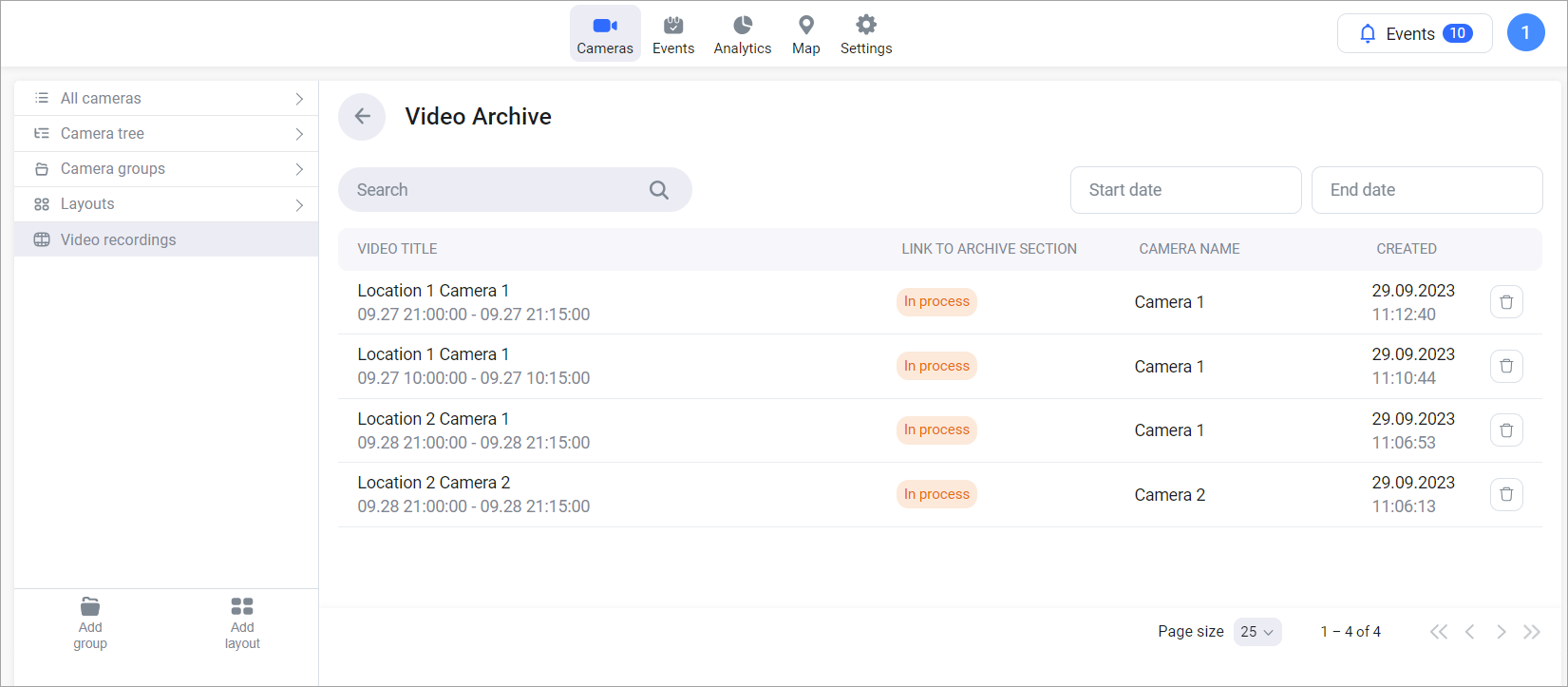Expand the All cameras section

pyautogui.click(x=166, y=98)
